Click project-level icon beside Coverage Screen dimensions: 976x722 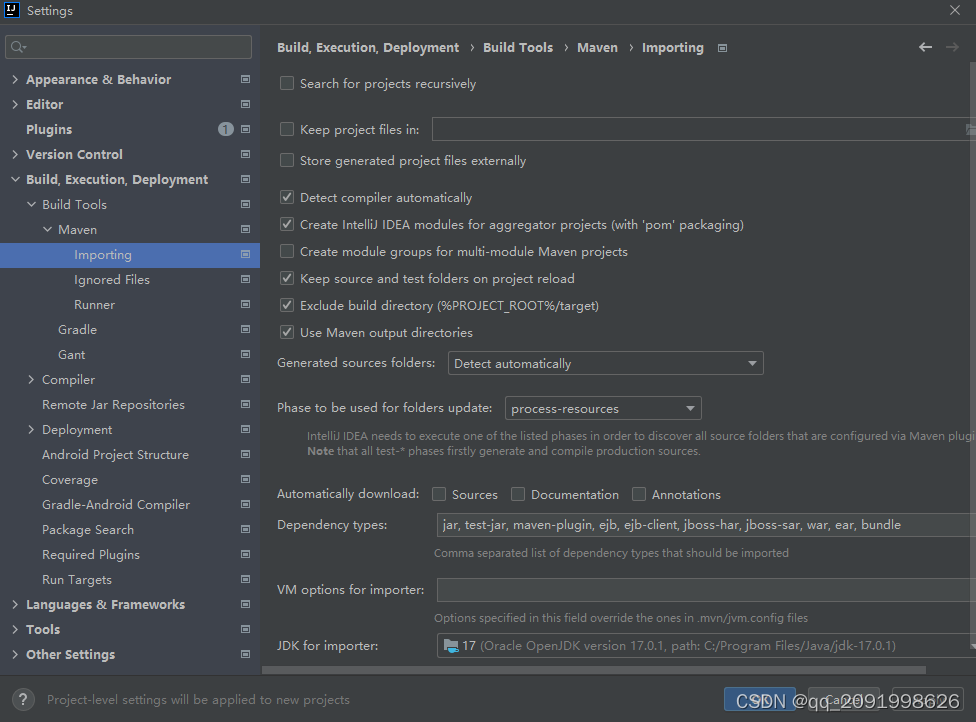245,479
